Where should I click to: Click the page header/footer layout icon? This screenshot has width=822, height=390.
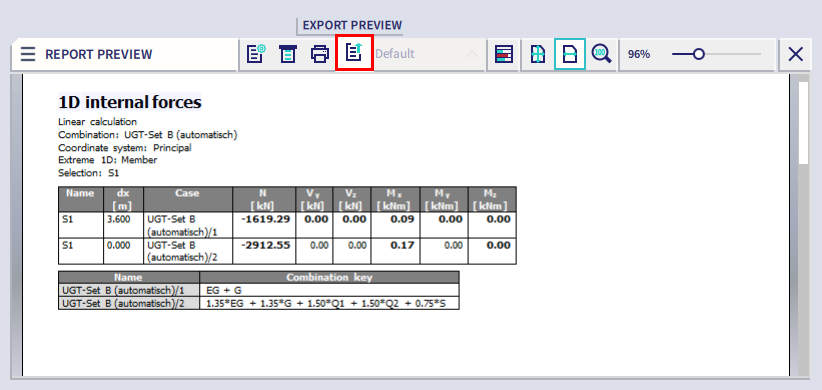point(287,54)
